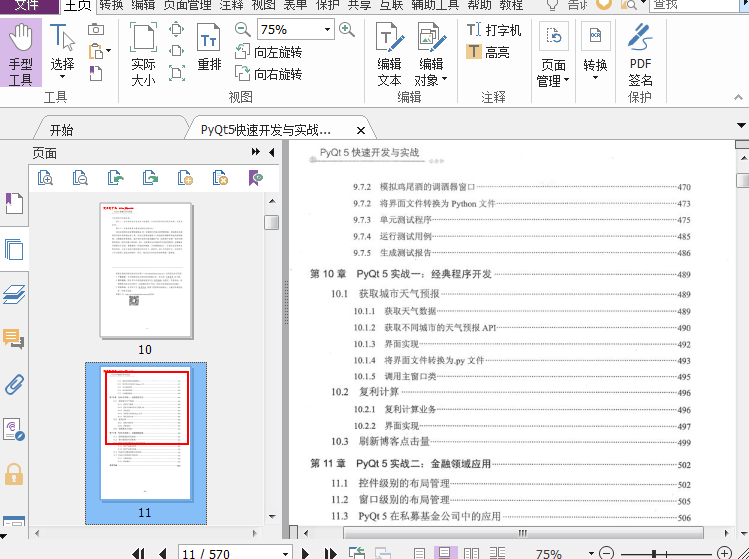
Task: Go to previous page in status bar
Action: click(x=162, y=553)
